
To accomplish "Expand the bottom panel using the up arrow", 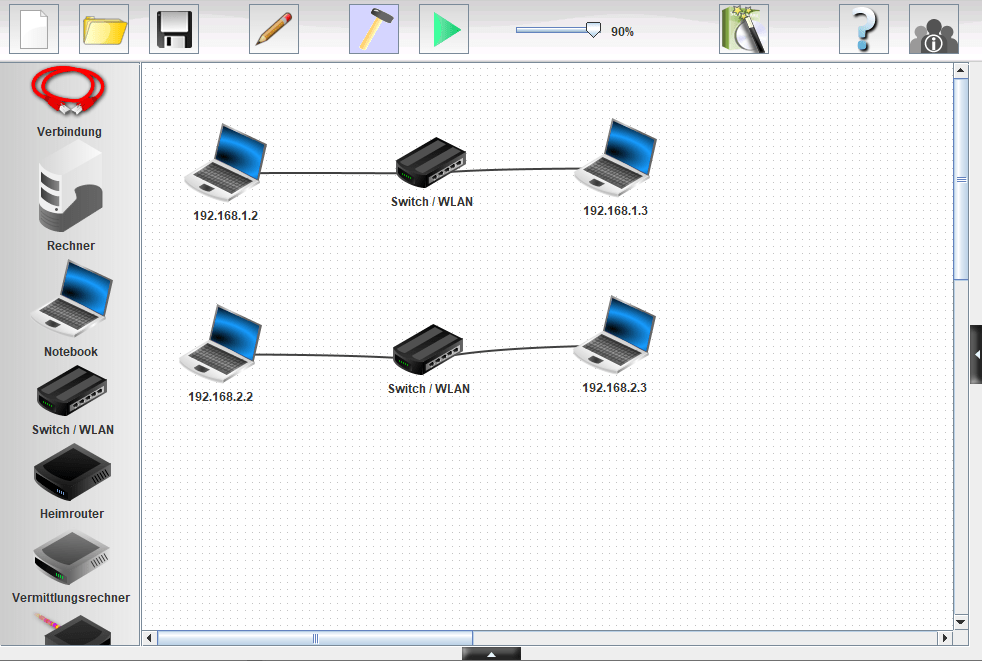I will coord(491,654).
